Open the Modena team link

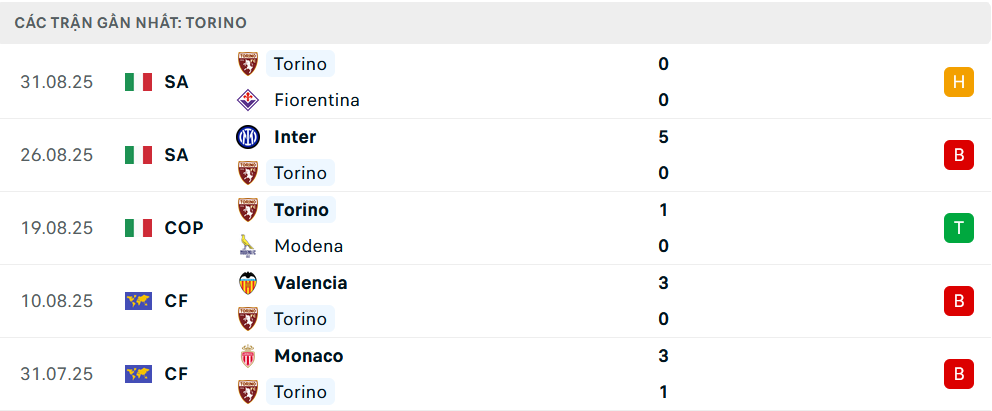308,246
